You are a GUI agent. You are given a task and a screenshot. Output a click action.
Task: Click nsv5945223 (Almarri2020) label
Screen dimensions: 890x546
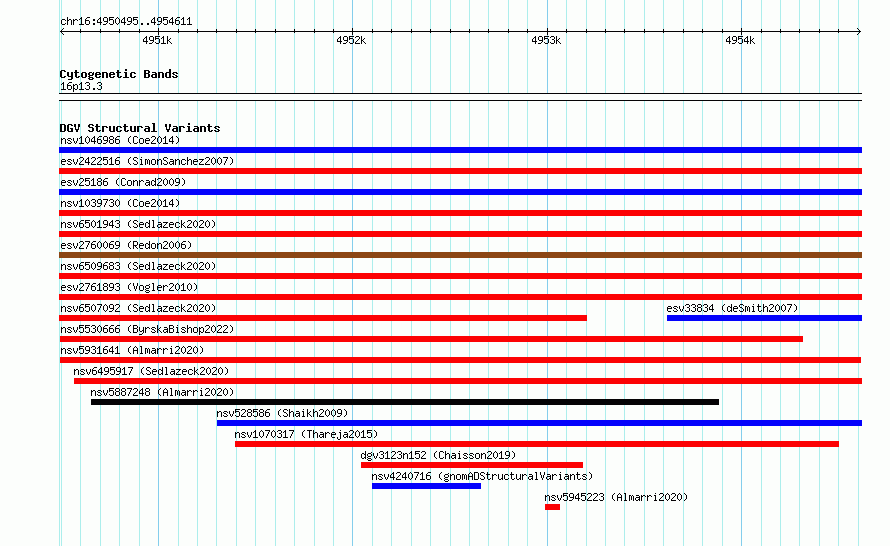616,497
